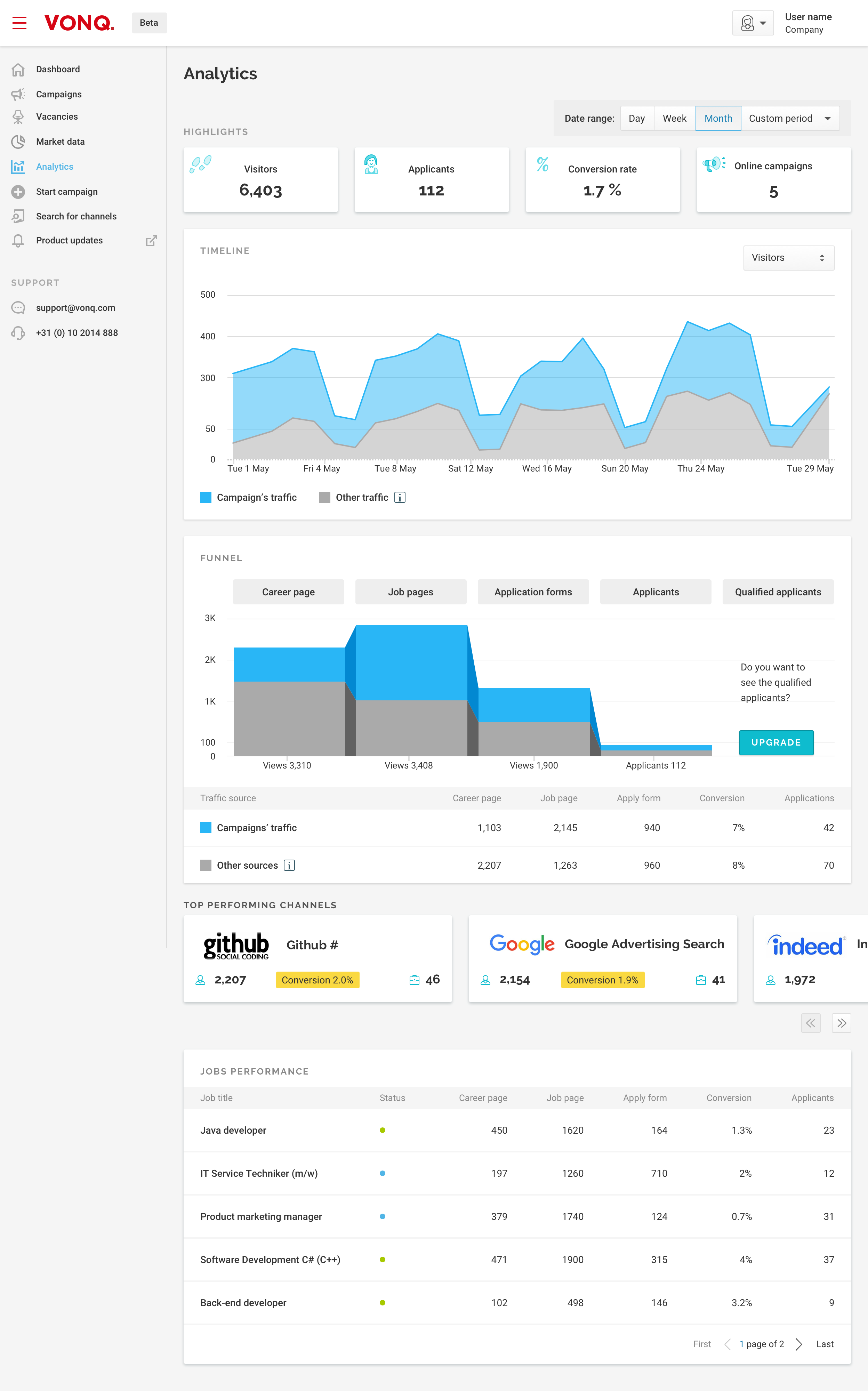Open Product updates external link icon
The width and height of the screenshot is (868, 1391).
[151, 240]
